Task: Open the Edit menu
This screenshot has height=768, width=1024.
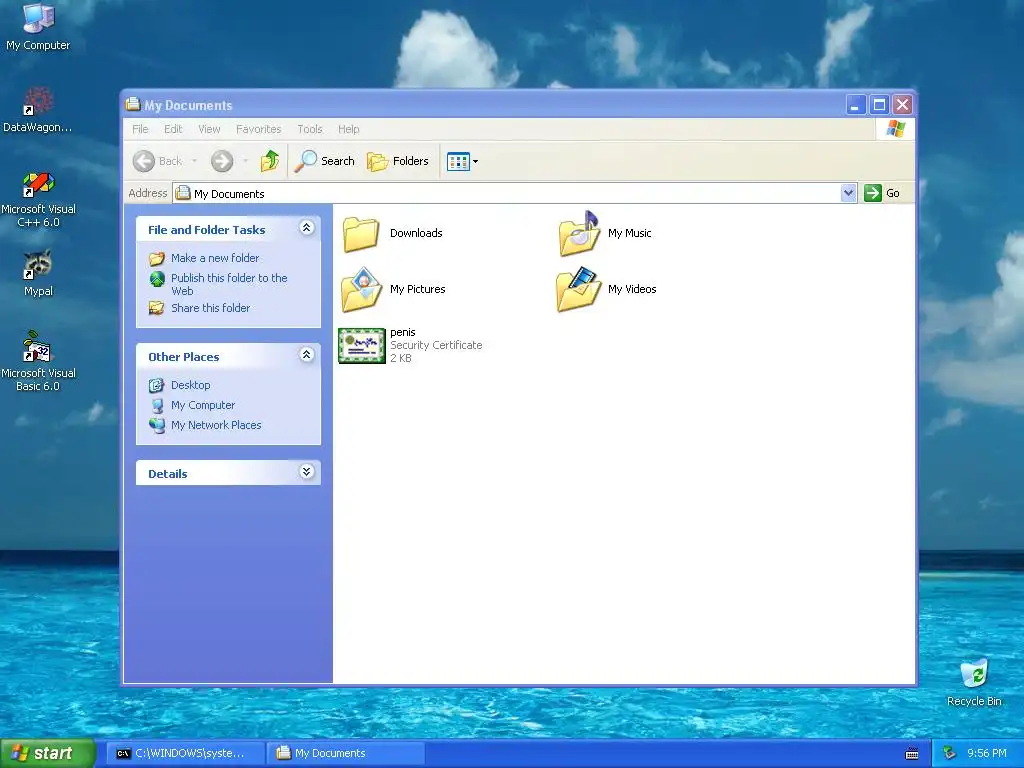Action: click(x=173, y=129)
